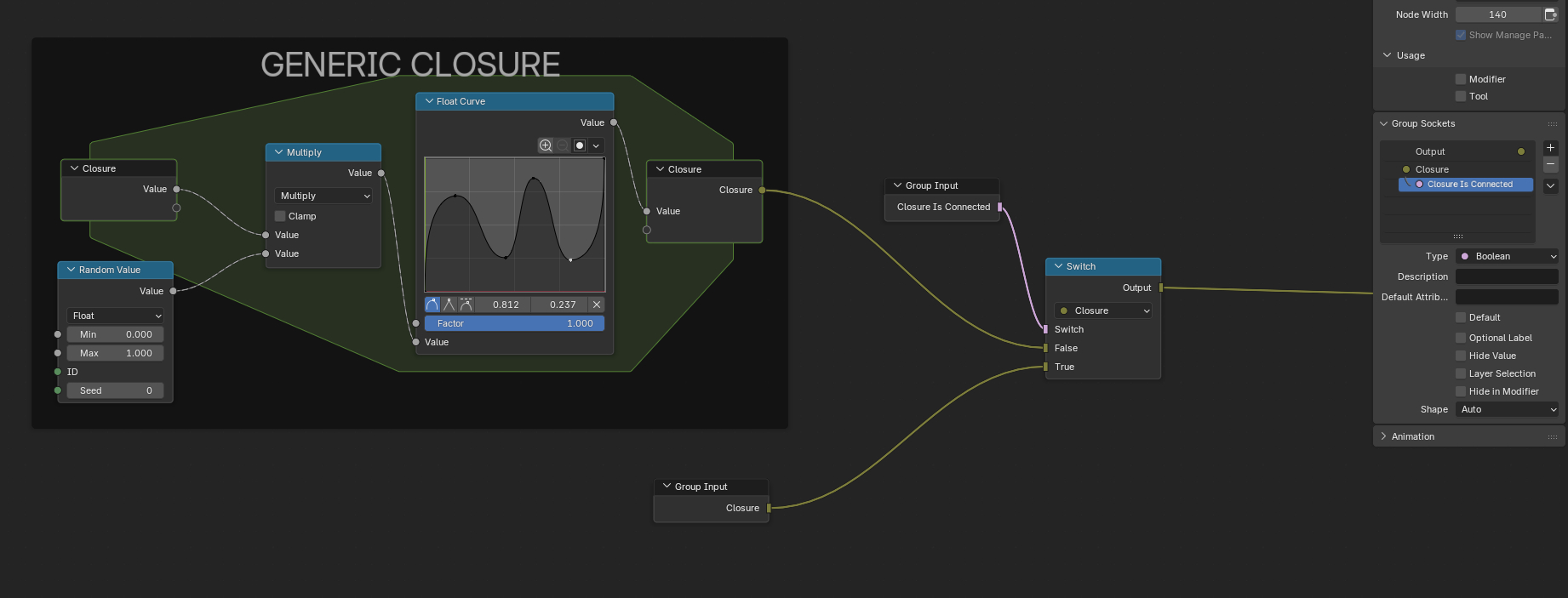This screenshot has height=598, width=1568.
Task: Set curve handle type to Vector
Action: tap(449, 305)
